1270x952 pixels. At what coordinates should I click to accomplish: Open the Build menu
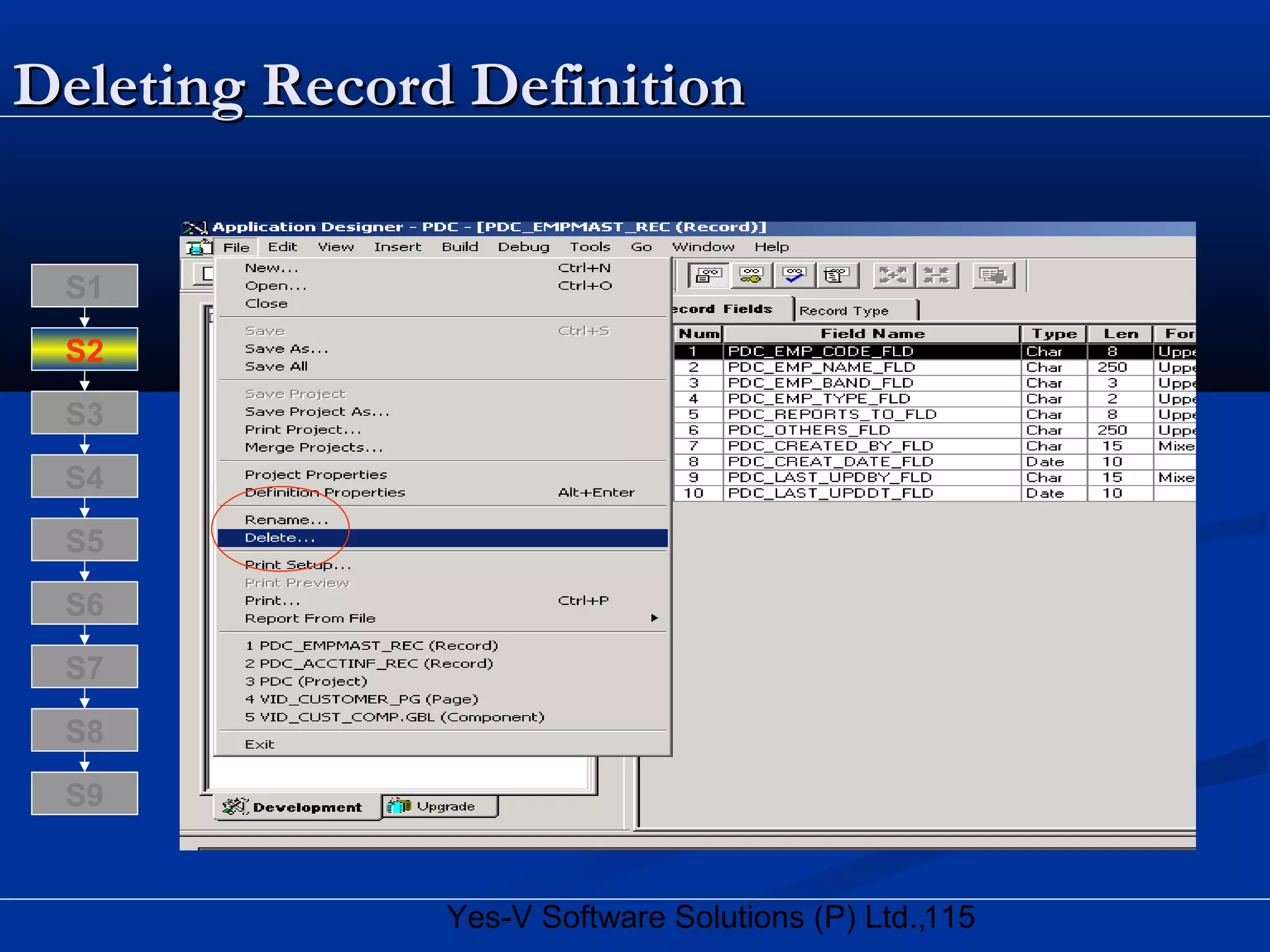(x=460, y=247)
